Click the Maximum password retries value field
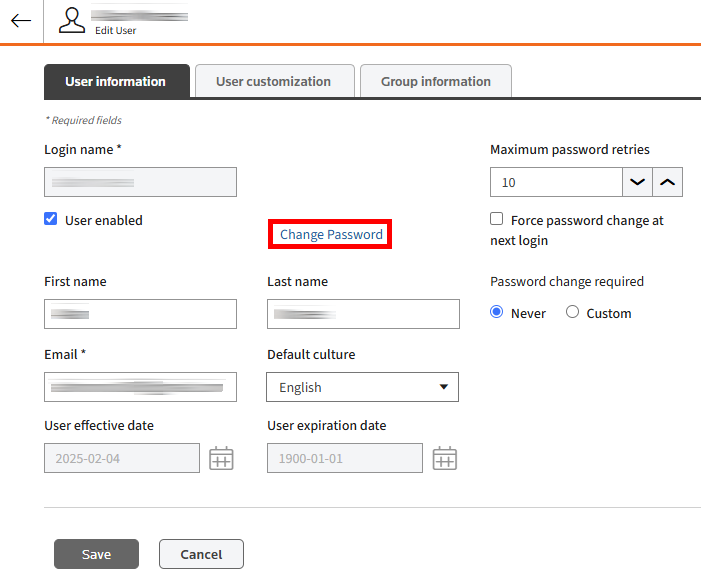The image size is (701, 571). tap(556, 182)
